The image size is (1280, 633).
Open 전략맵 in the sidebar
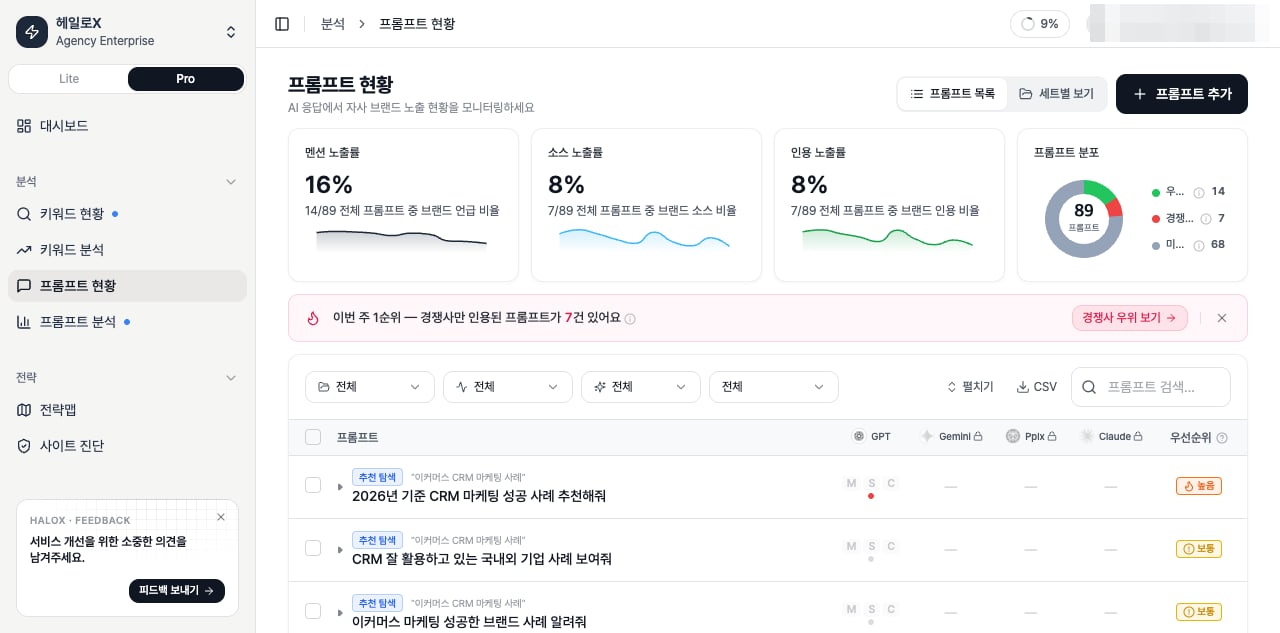pyautogui.click(x=127, y=410)
